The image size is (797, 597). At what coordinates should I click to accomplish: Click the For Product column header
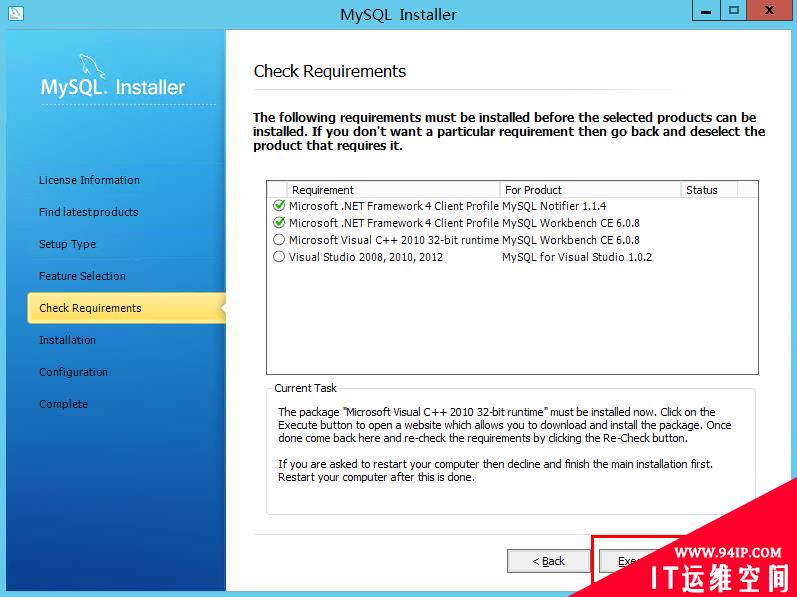[x=591, y=190]
